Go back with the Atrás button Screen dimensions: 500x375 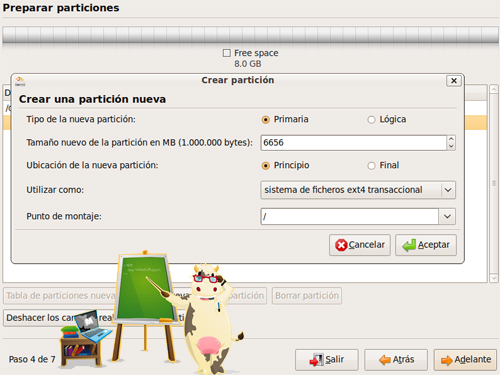(396, 360)
